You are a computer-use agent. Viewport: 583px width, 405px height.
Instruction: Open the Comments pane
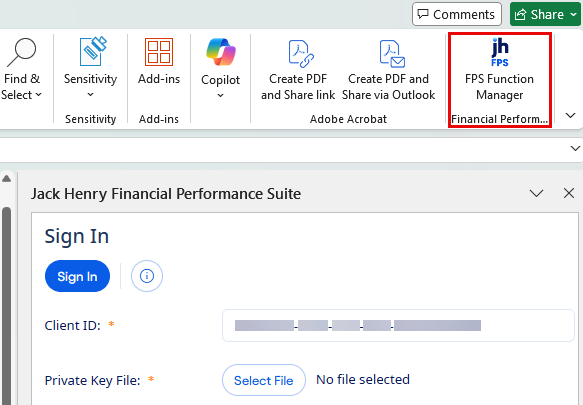coord(457,14)
